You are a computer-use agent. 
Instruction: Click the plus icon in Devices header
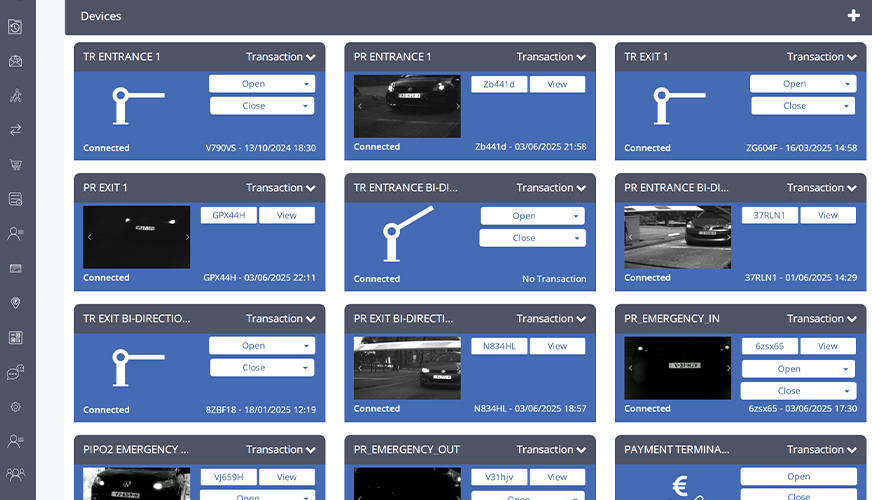click(853, 16)
